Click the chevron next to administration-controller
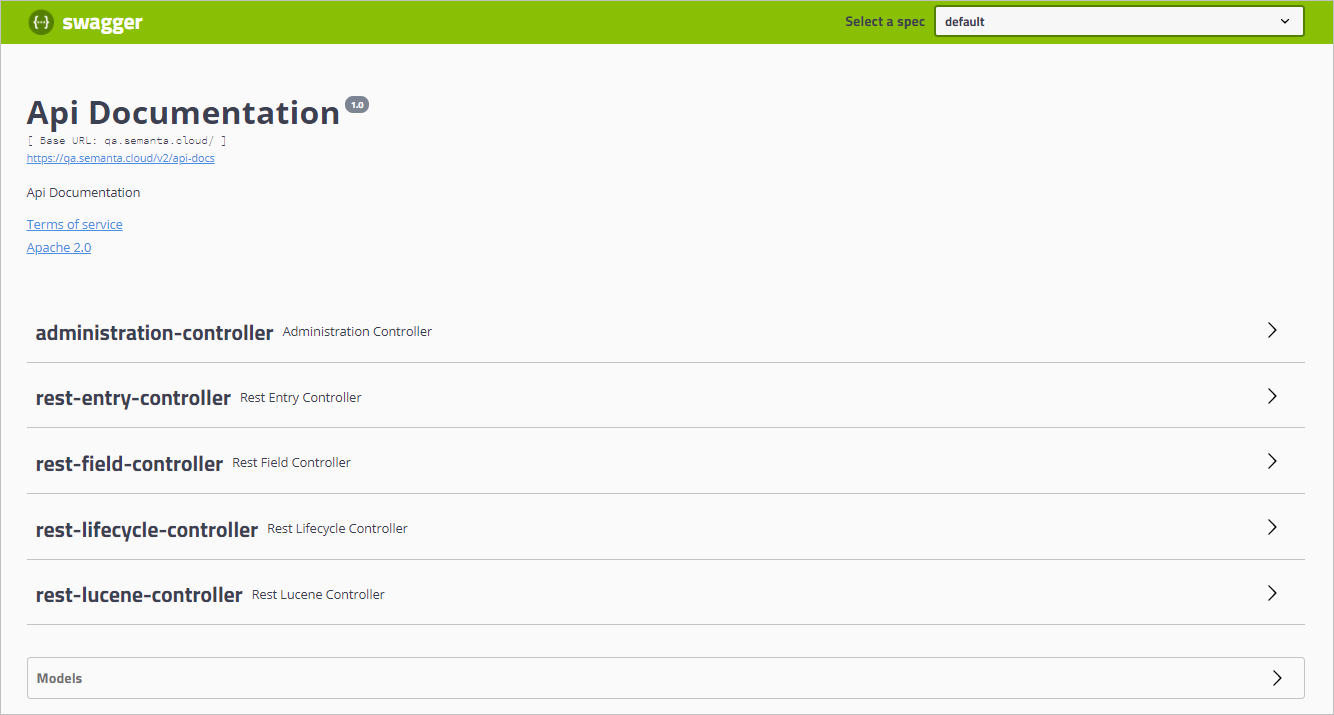Screen dimensions: 1334x715 1272,330
